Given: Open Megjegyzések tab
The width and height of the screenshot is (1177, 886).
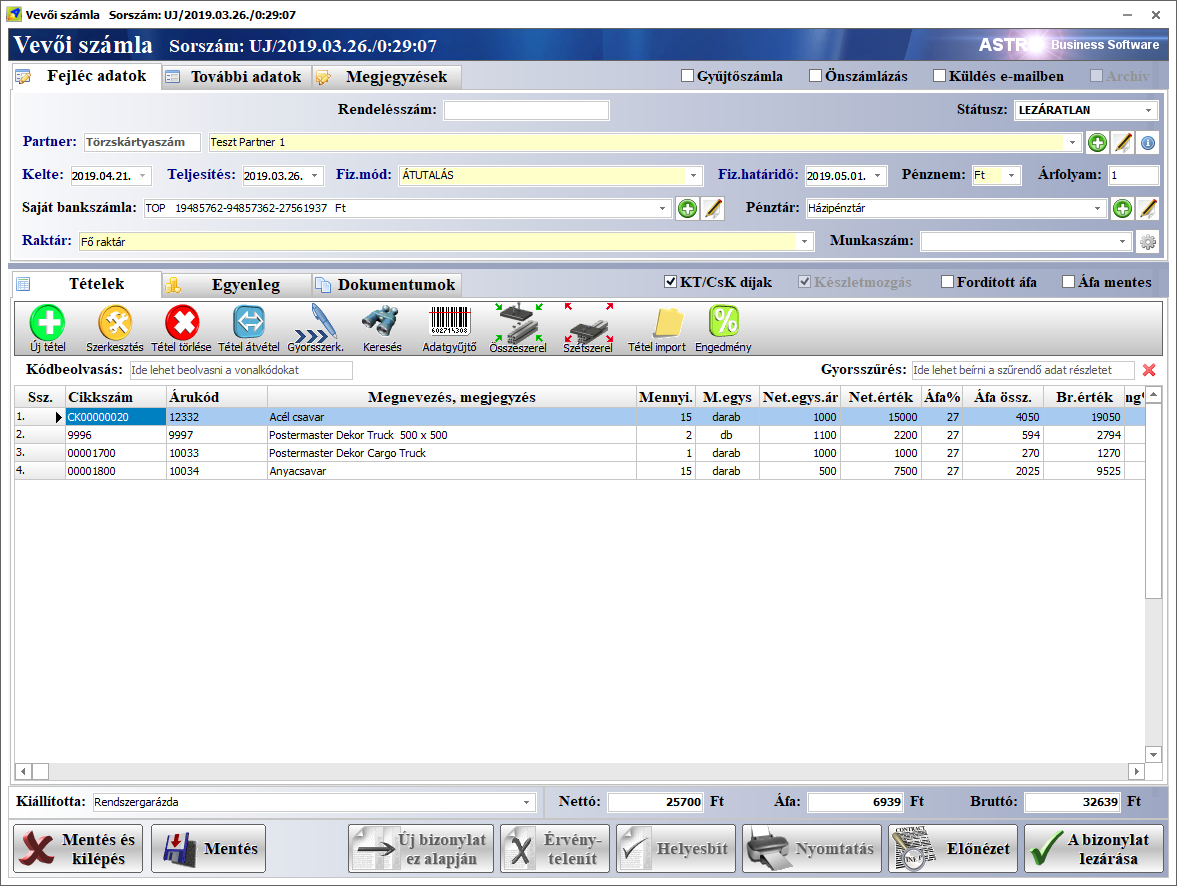Looking at the screenshot, I should click(387, 77).
